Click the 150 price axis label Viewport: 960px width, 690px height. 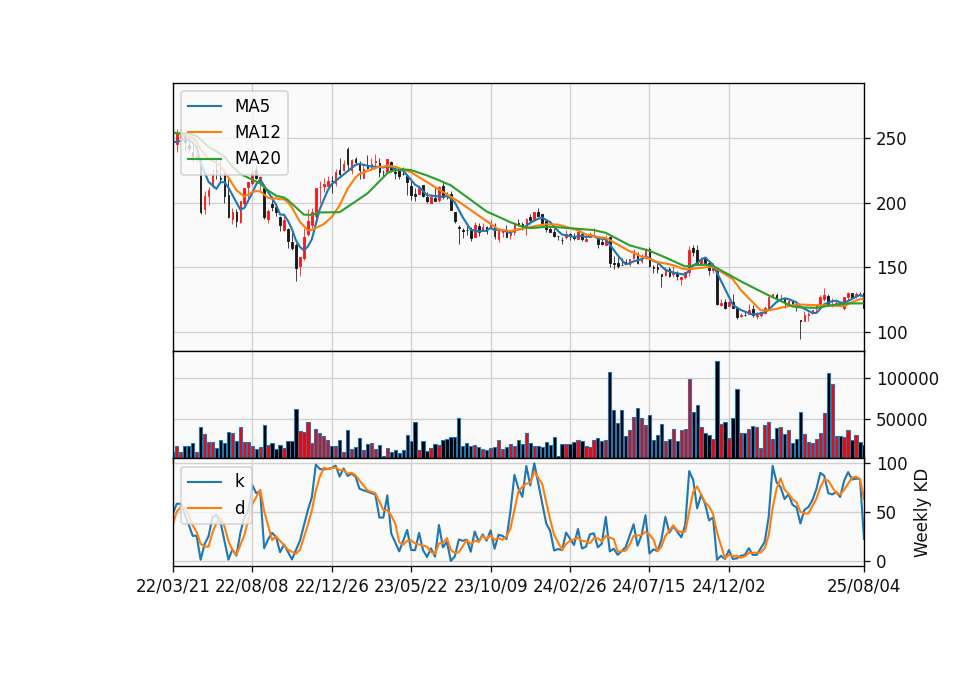(x=891, y=268)
